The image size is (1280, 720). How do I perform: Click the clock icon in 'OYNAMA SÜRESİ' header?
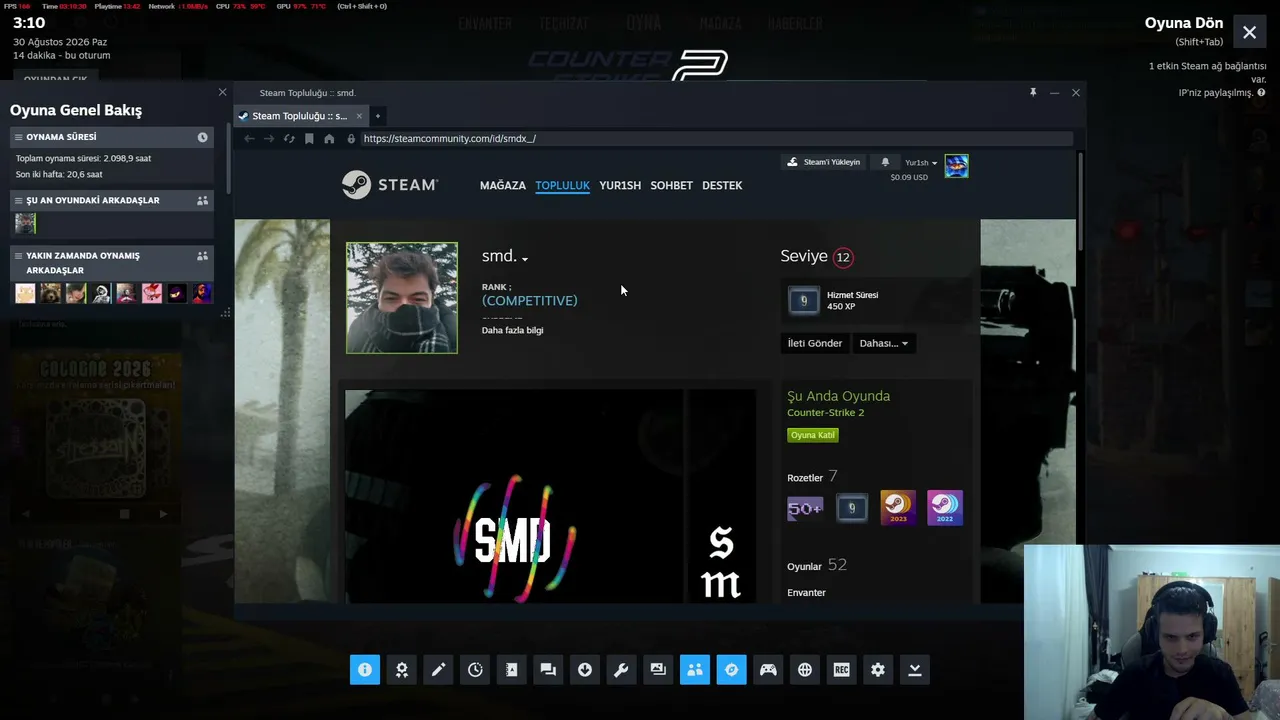[x=202, y=137]
